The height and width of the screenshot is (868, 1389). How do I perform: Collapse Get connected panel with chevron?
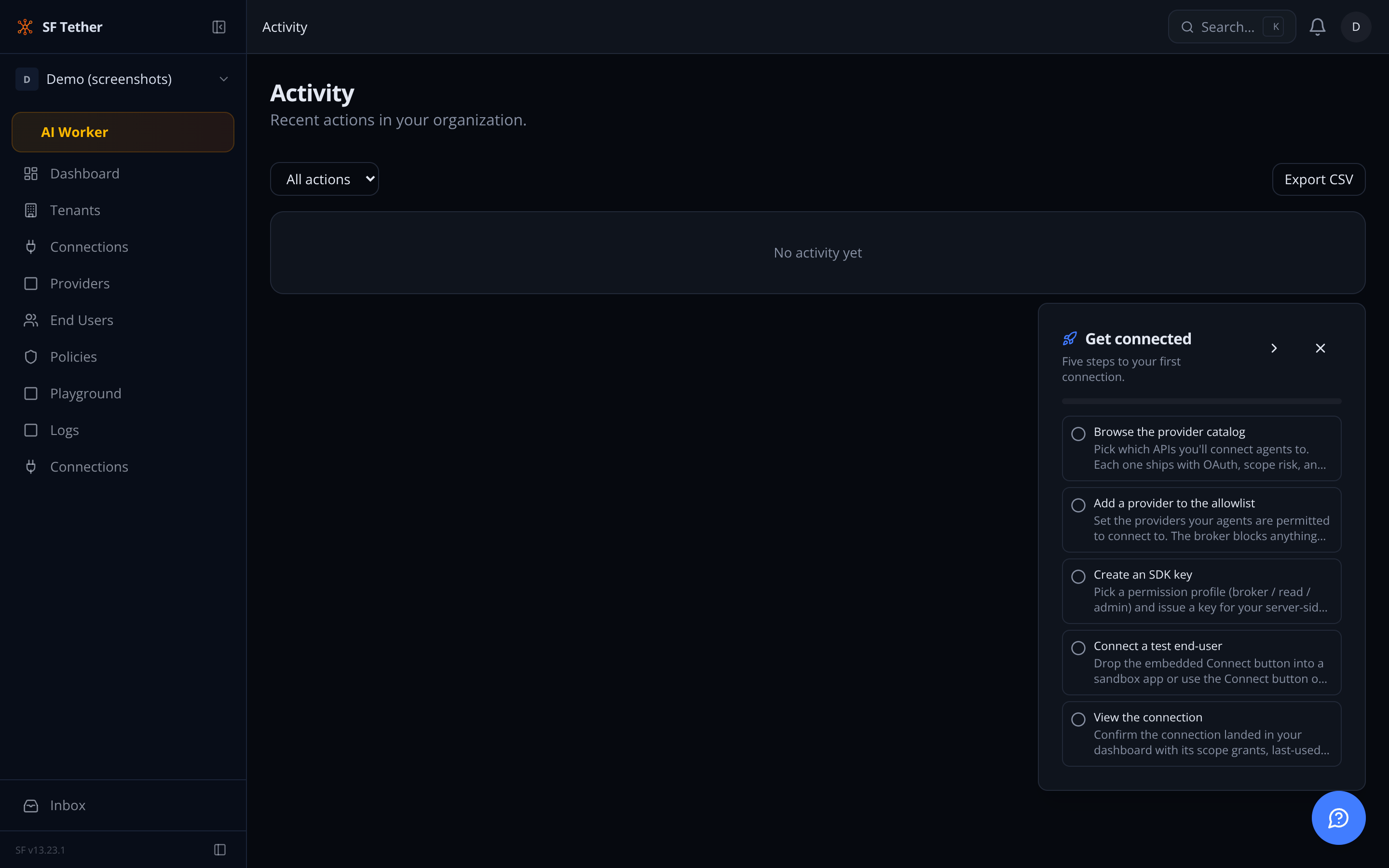[x=1274, y=349]
